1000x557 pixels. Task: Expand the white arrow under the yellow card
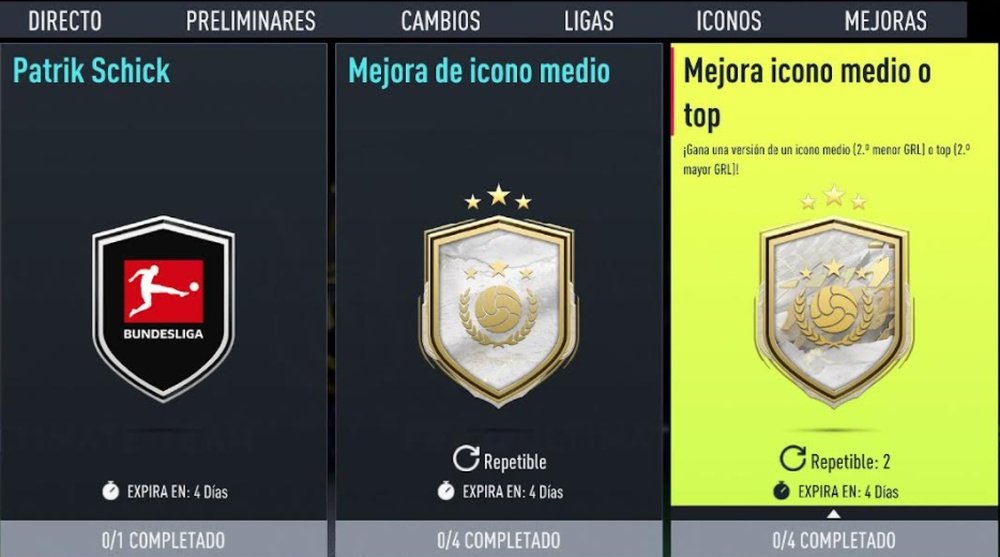833,514
